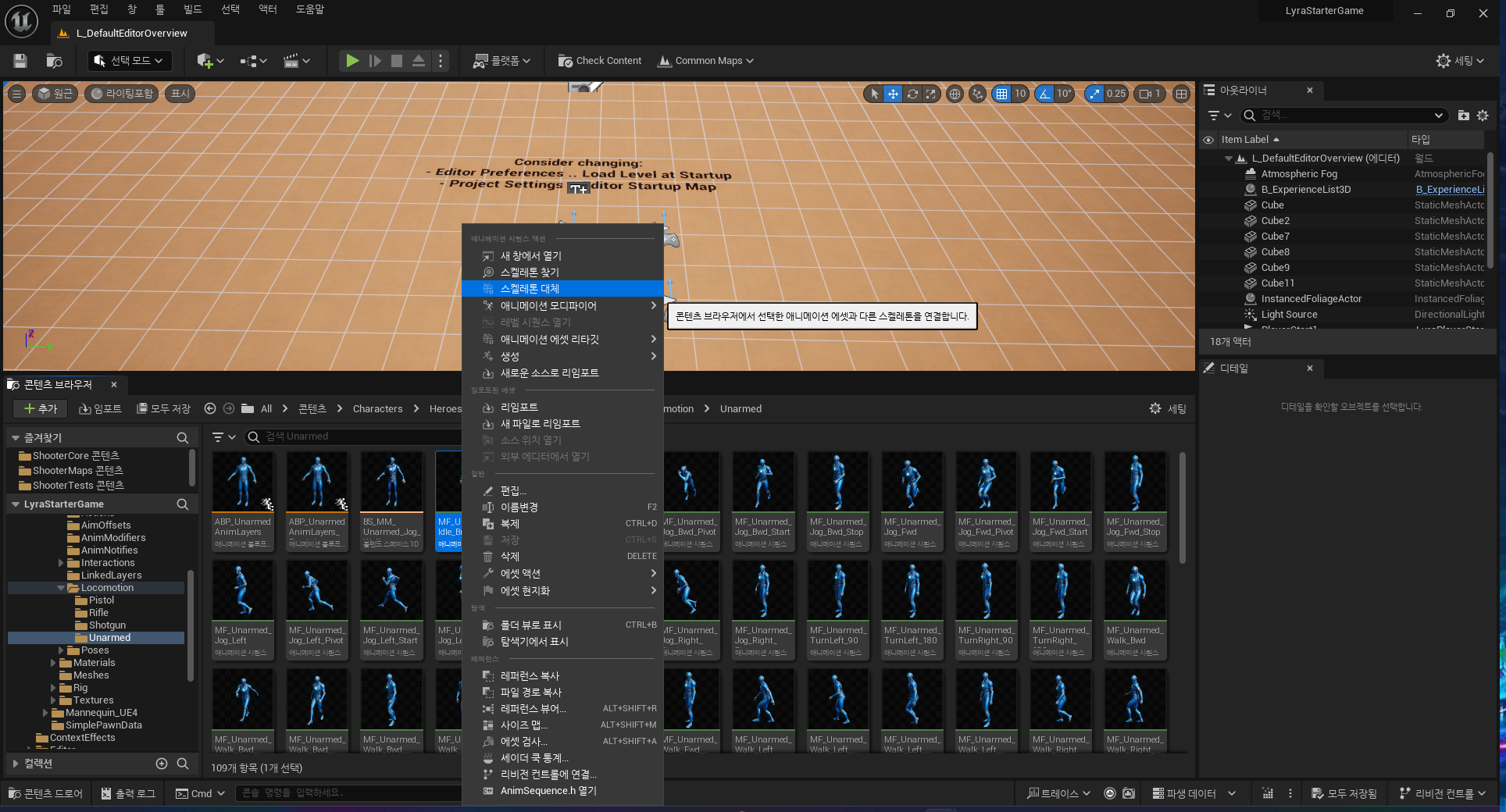
Task: Change grid snap value 10
Action: (x=1020, y=94)
